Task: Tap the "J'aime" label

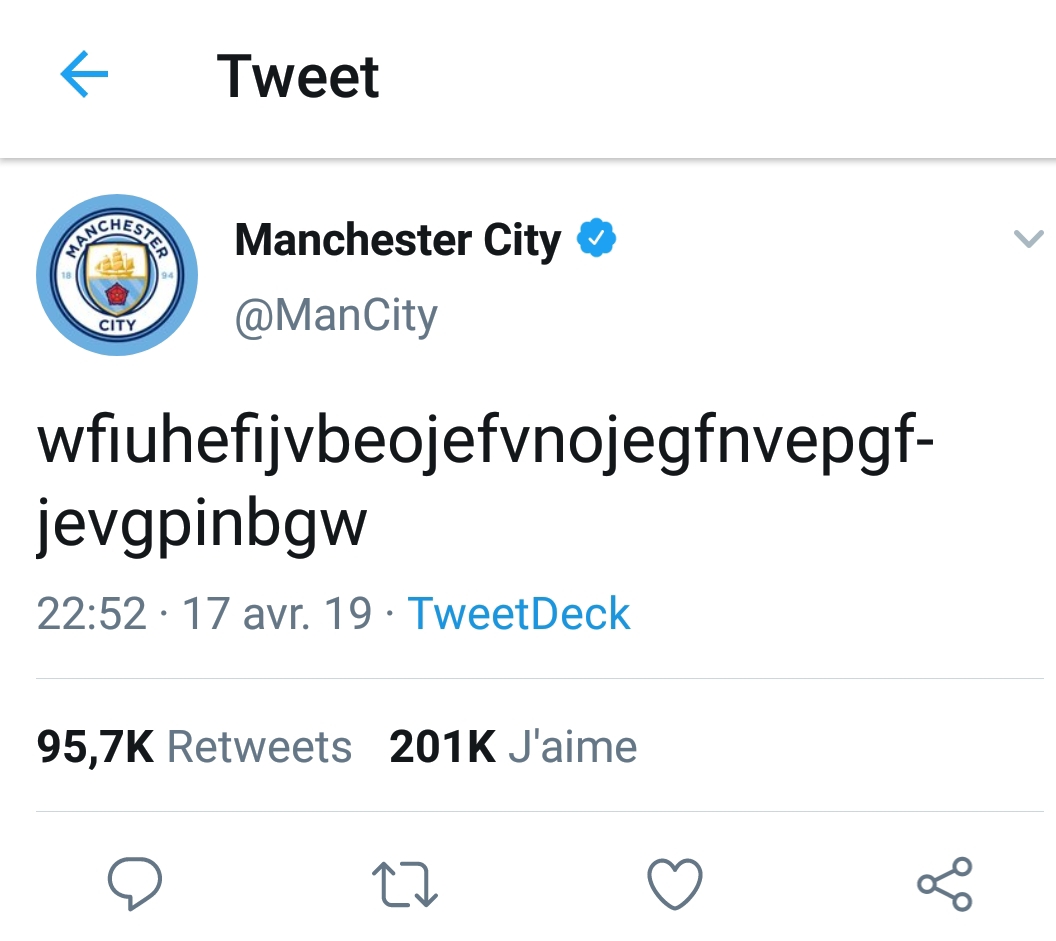Action: [x=572, y=747]
